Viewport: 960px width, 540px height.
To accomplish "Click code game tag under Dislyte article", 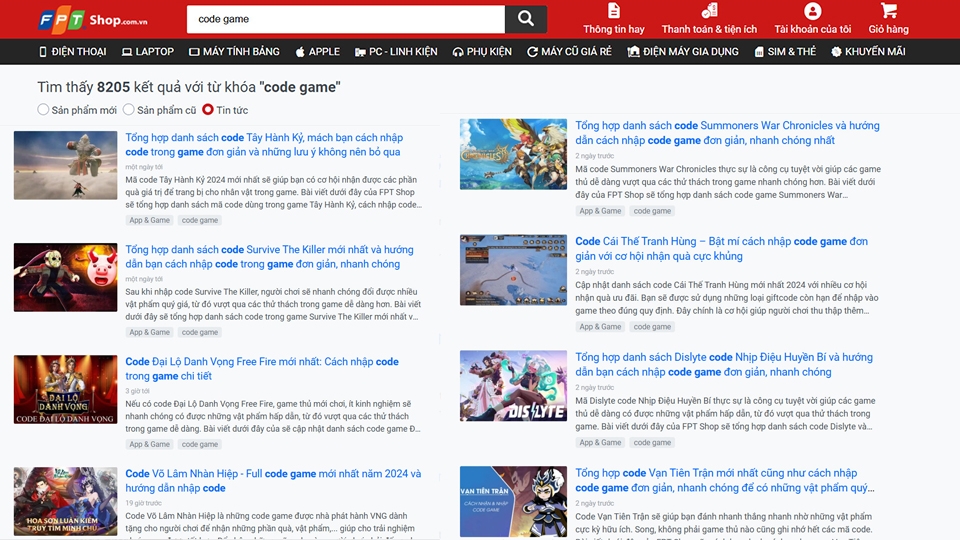I will (652, 443).
